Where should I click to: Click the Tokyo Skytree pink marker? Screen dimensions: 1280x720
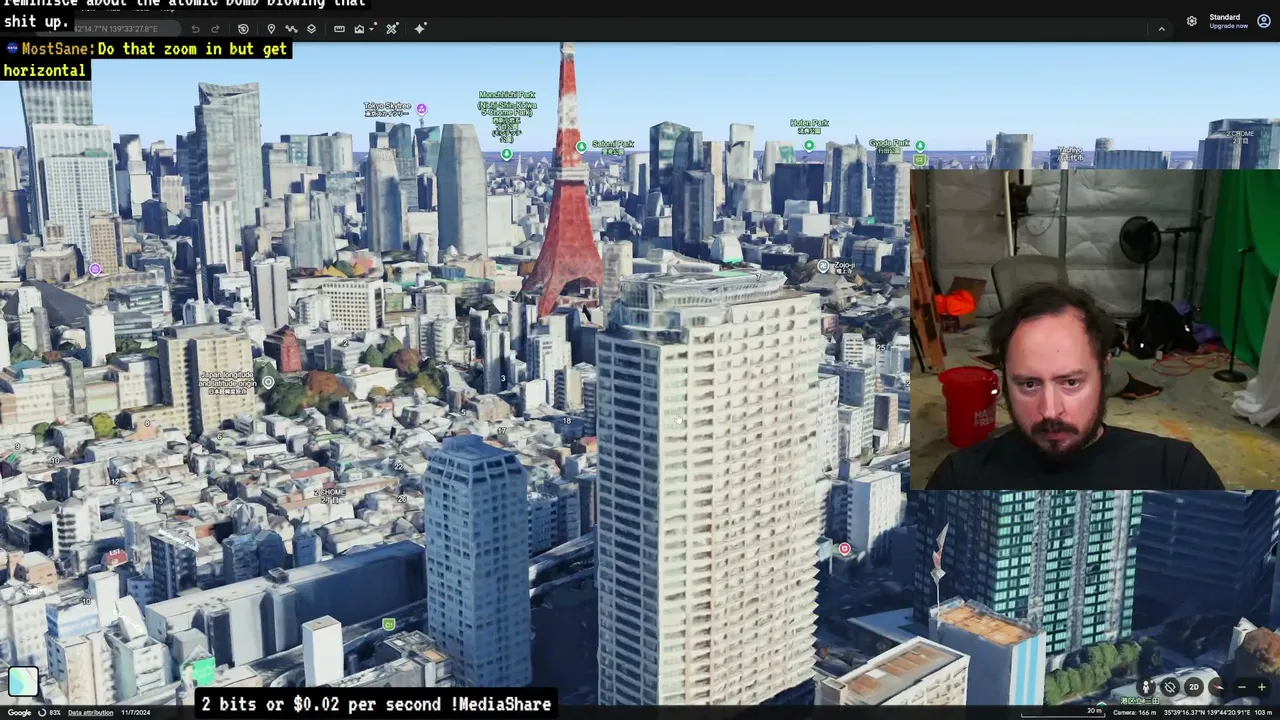click(x=421, y=109)
